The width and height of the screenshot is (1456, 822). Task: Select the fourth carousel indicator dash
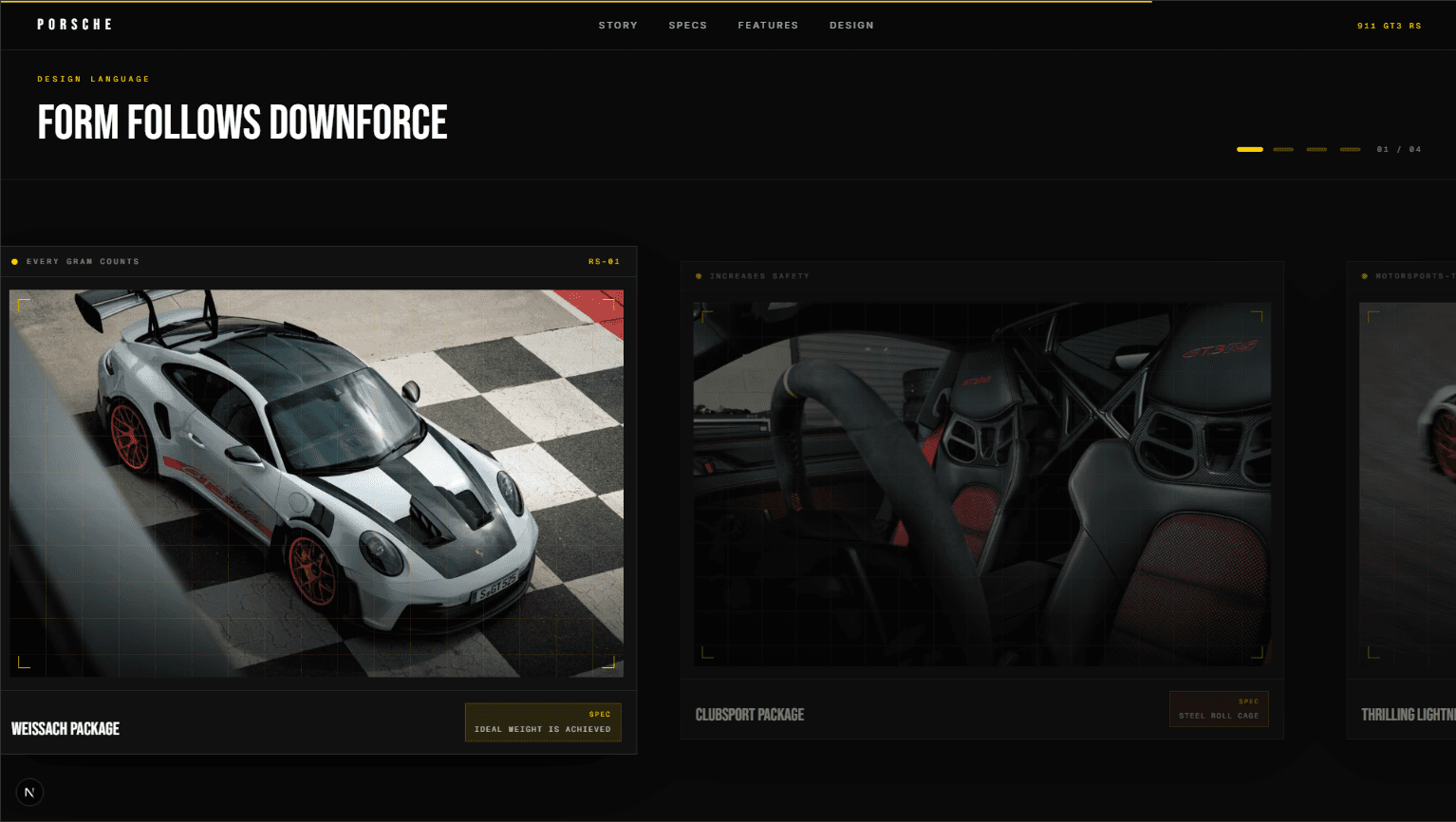coord(1350,149)
